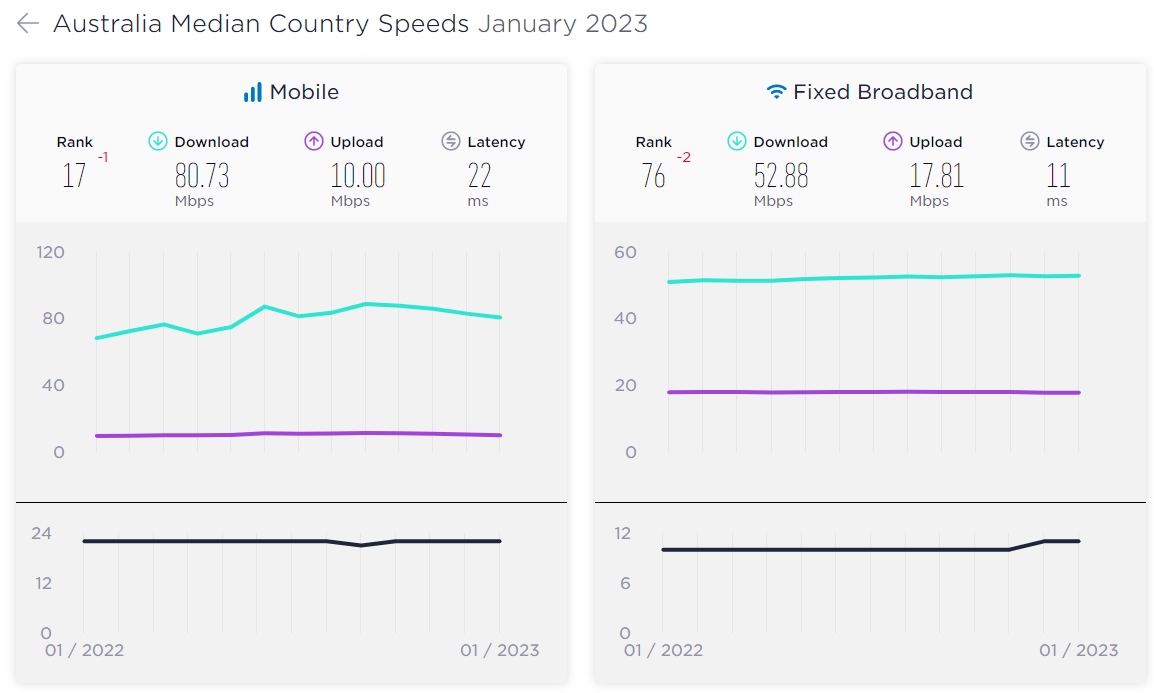The width and height of the screenshot is (1154, 693).
Task: Select the Fixed Broadband panel heading
Action: coord(882,92)
